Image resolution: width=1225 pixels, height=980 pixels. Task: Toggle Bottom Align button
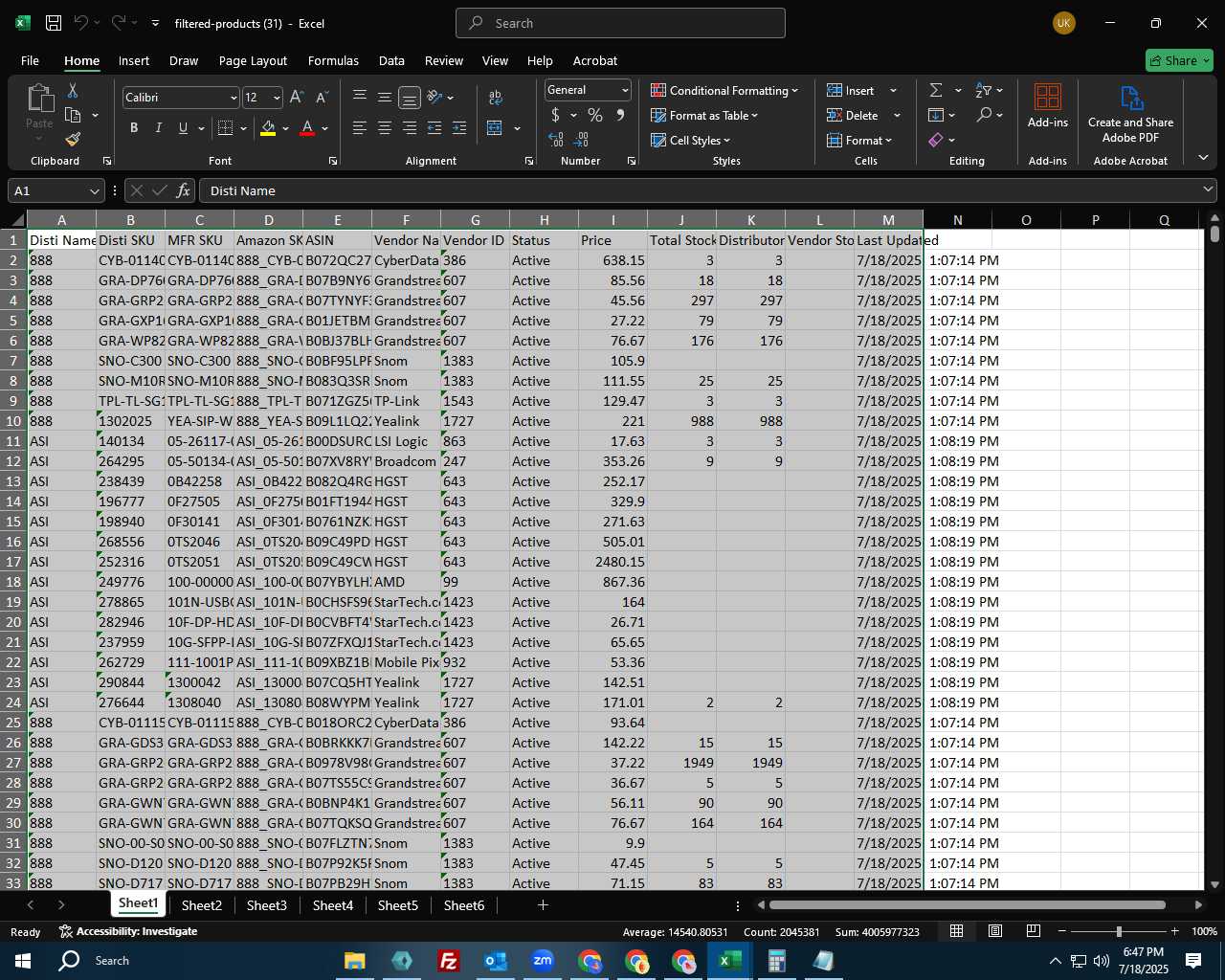[410, 97]
